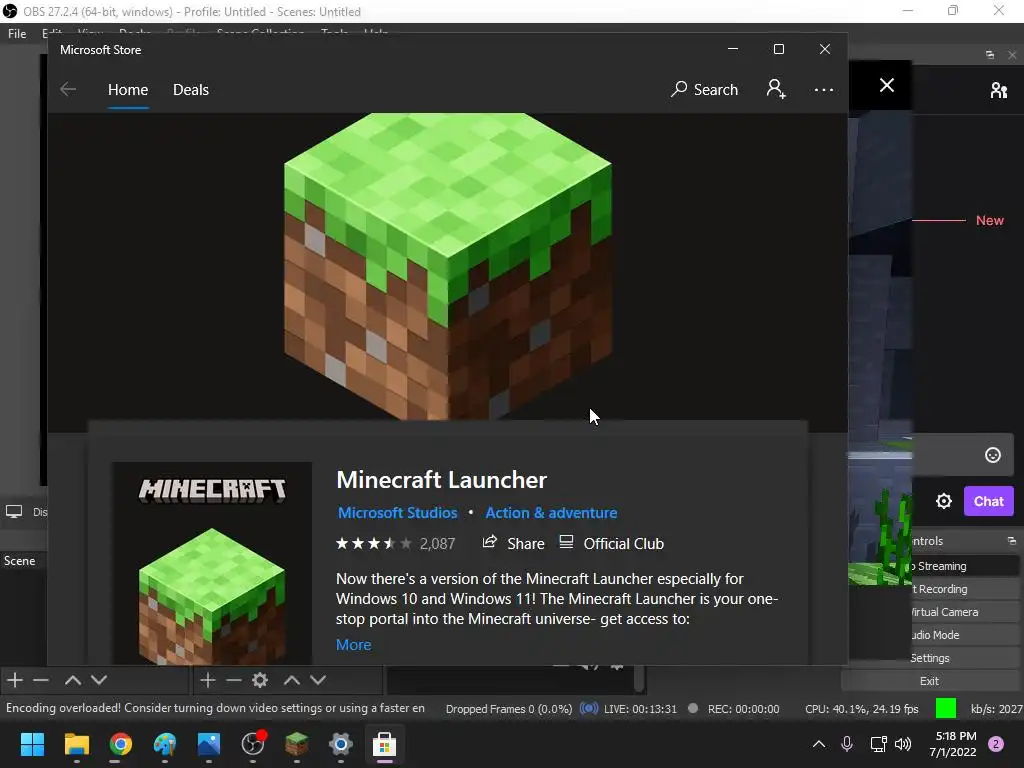The height and width of the screenshot is (768, 1024).
Task: Click the 'CPU: 40.1%, 24.19 fps' status text
Action: (861, 709)
